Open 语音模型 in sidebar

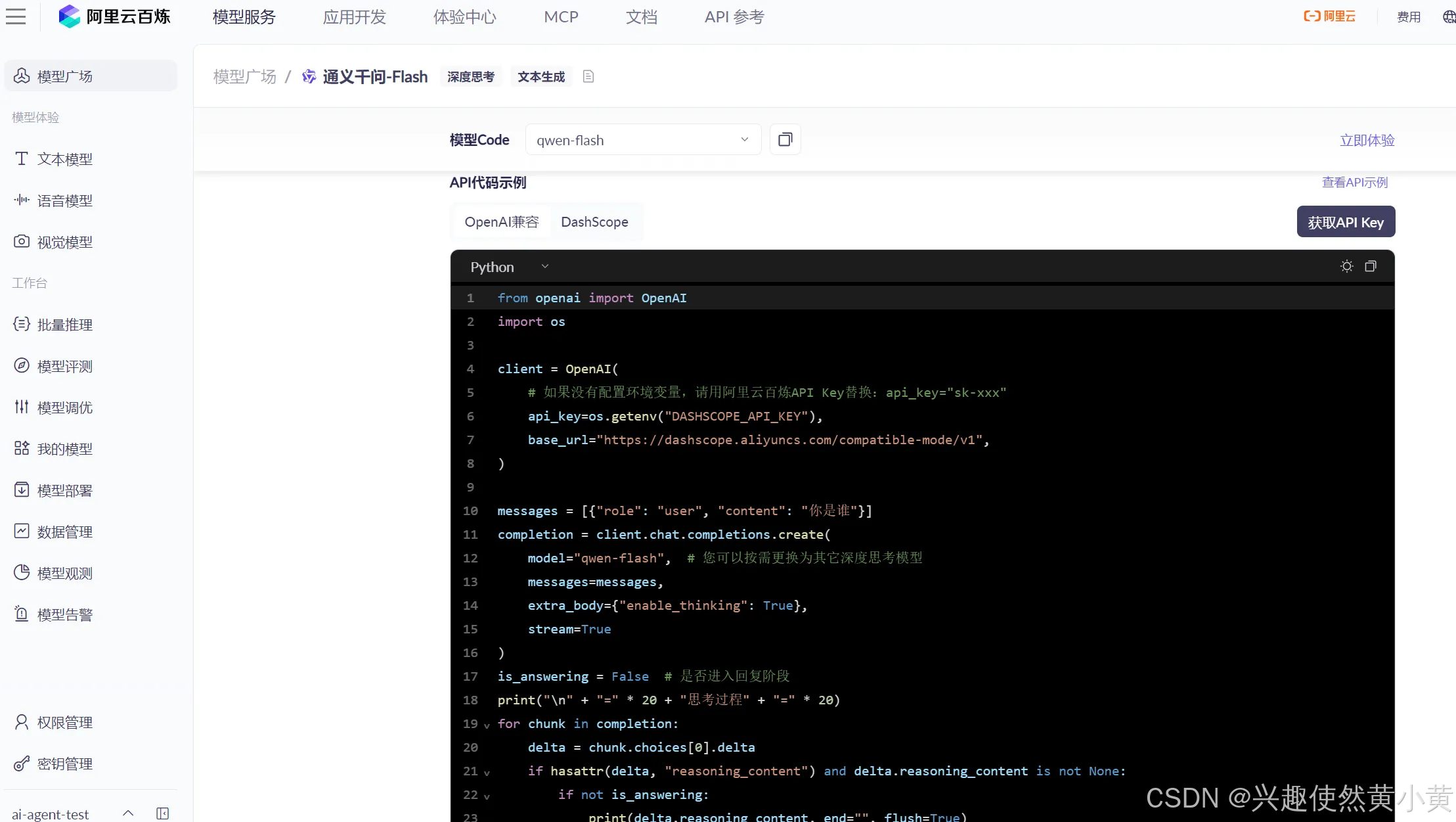tap(91, 200)
